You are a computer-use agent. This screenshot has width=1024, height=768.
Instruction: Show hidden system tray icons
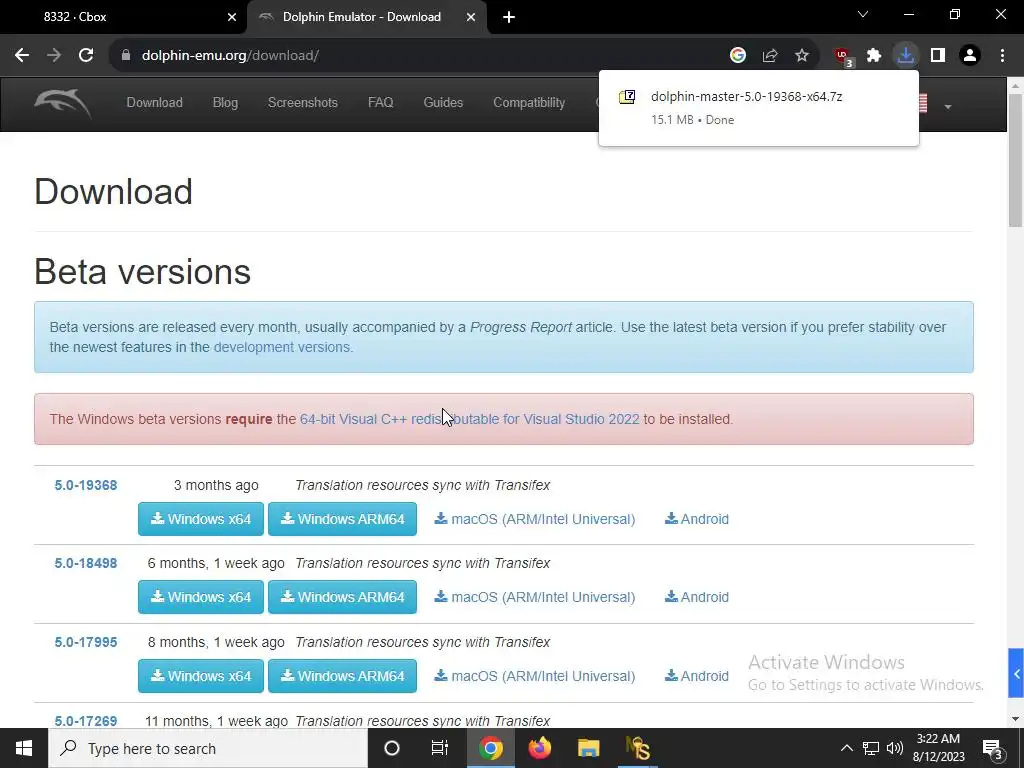(x=846, y=748)
